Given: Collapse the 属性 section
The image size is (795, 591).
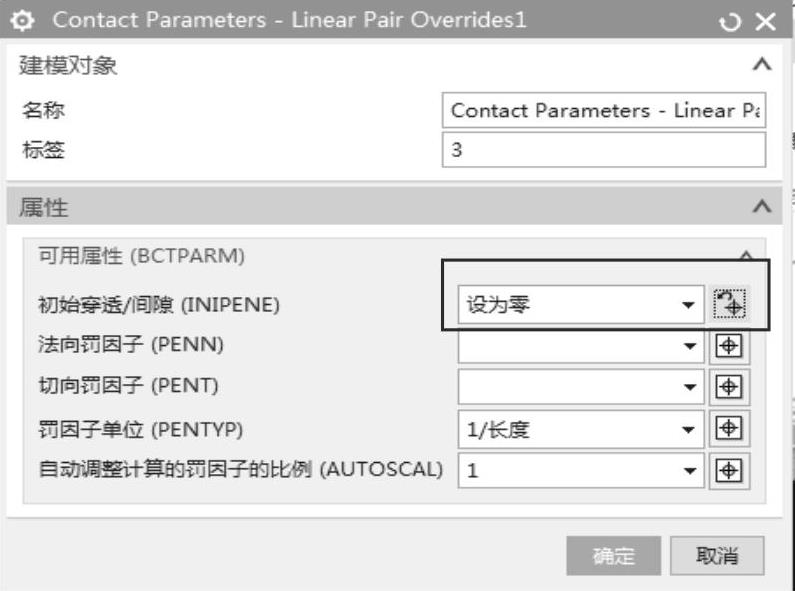Looking at the screenshot, I should pos(761,207).
